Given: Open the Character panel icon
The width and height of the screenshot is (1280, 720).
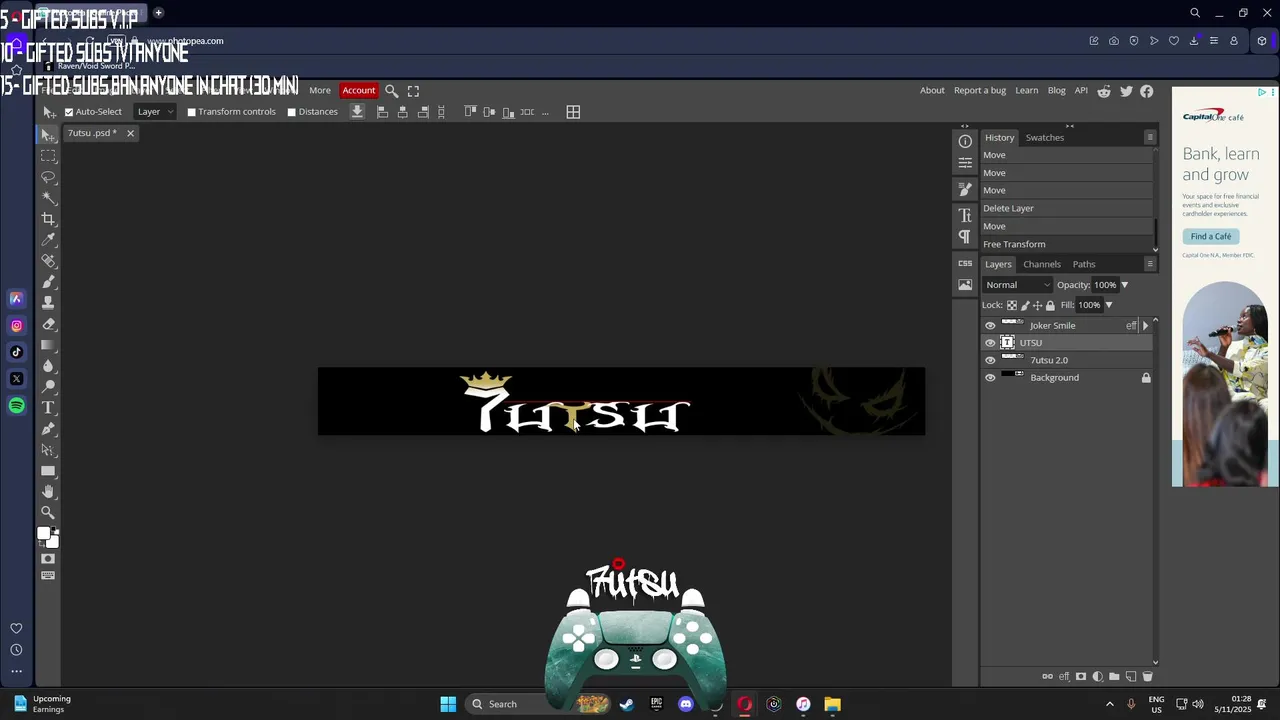Looking at the screenshot, I should pyautogui.click(x=965, y=215).
